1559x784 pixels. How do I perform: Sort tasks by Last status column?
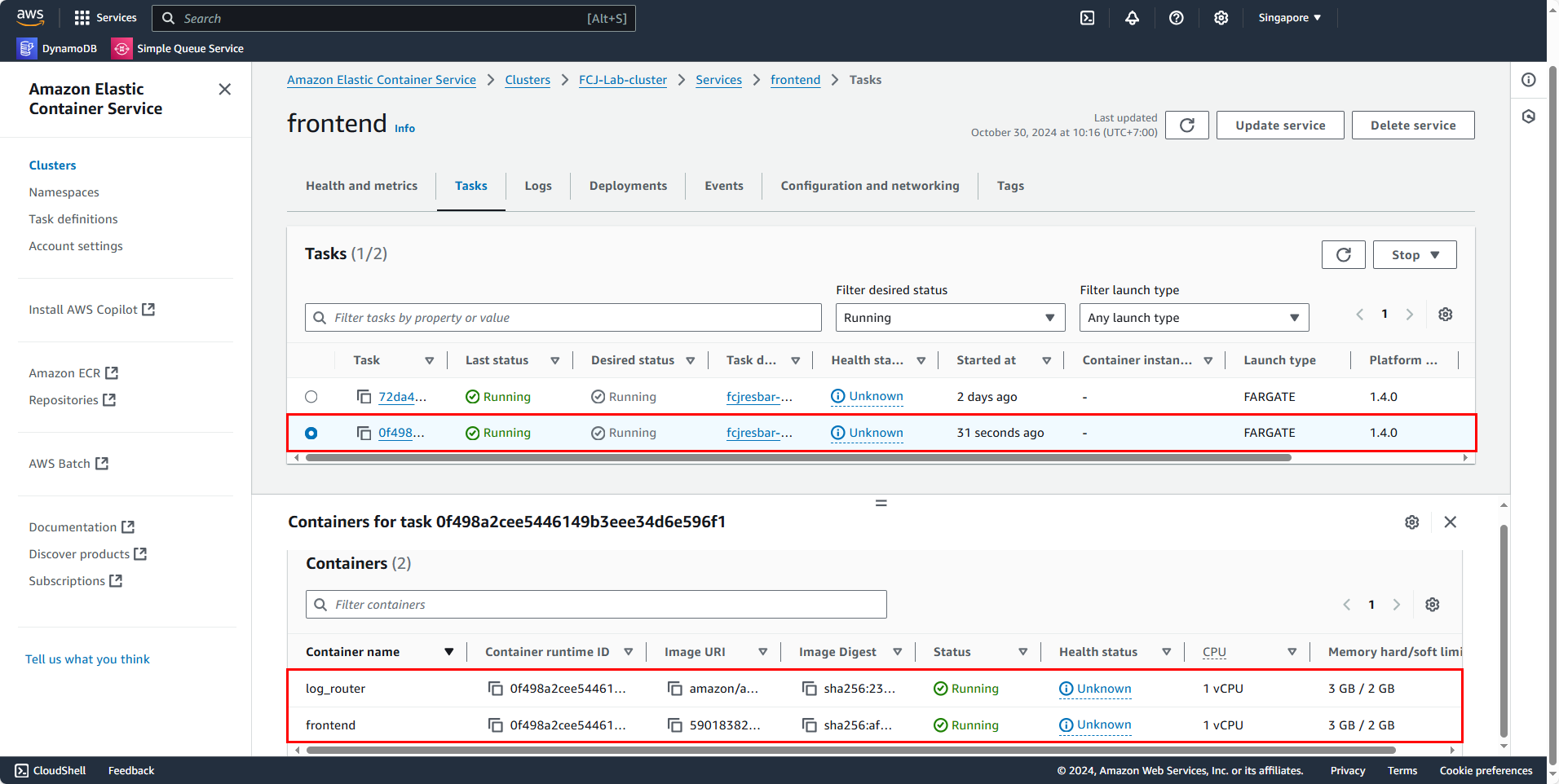554,360
